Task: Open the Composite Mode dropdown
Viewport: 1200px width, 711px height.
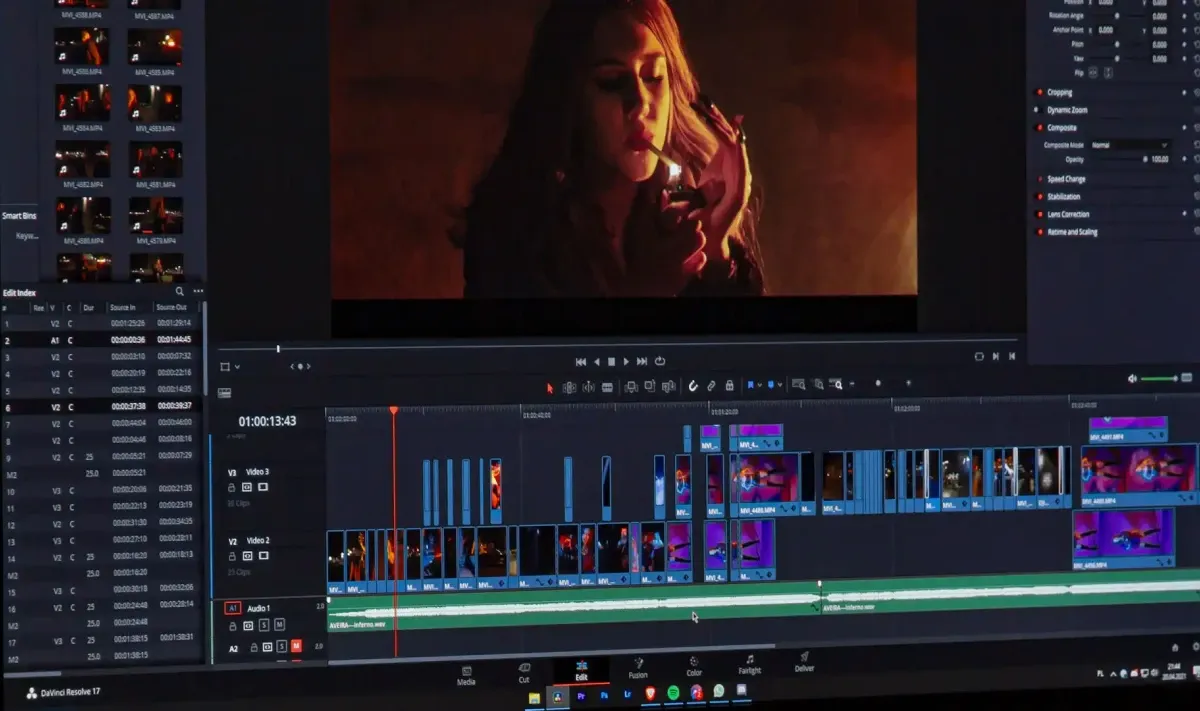Action: pyautogui.click(x=1129, y=145)
